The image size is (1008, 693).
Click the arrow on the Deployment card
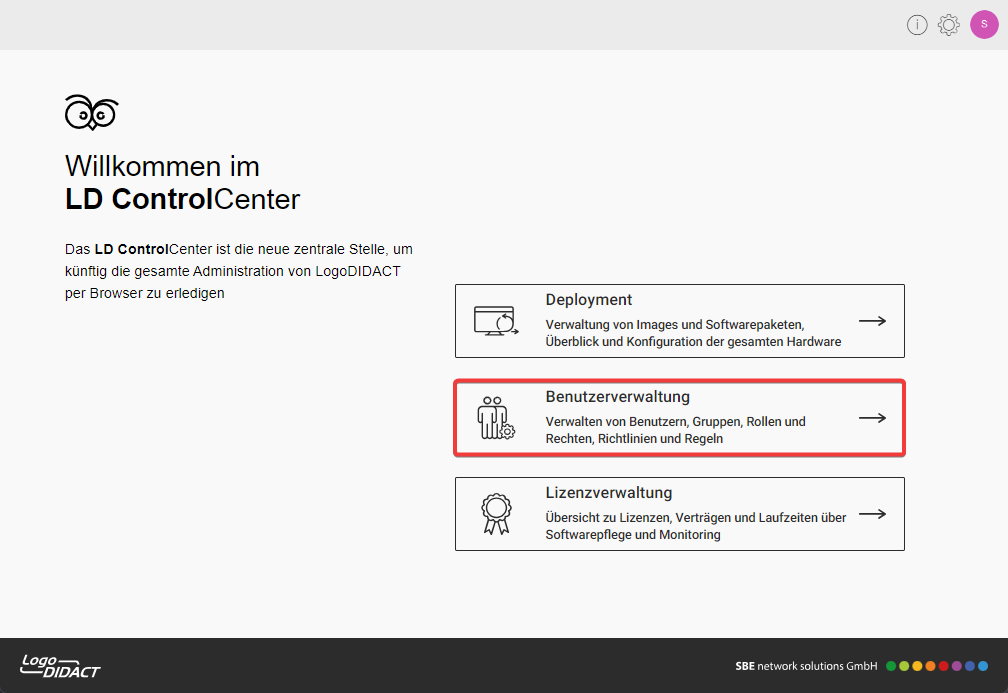(x=872, y=321)
